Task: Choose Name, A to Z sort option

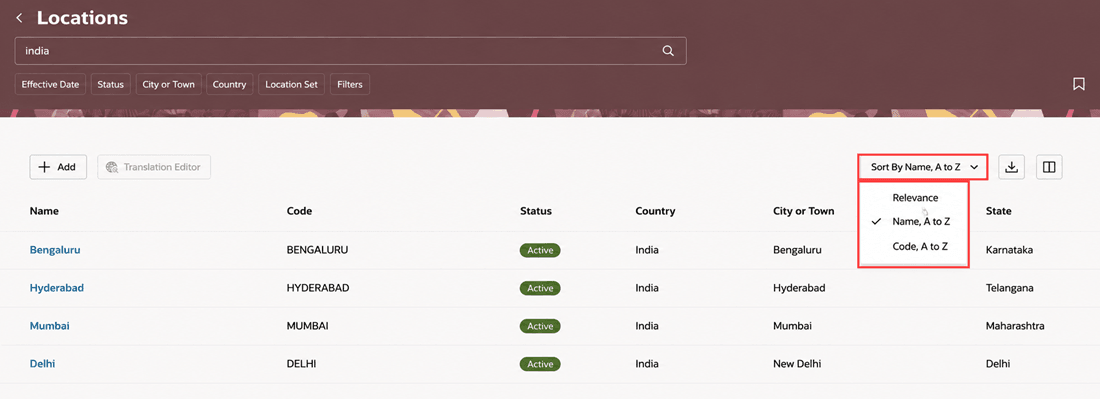Action: [920, 222]
